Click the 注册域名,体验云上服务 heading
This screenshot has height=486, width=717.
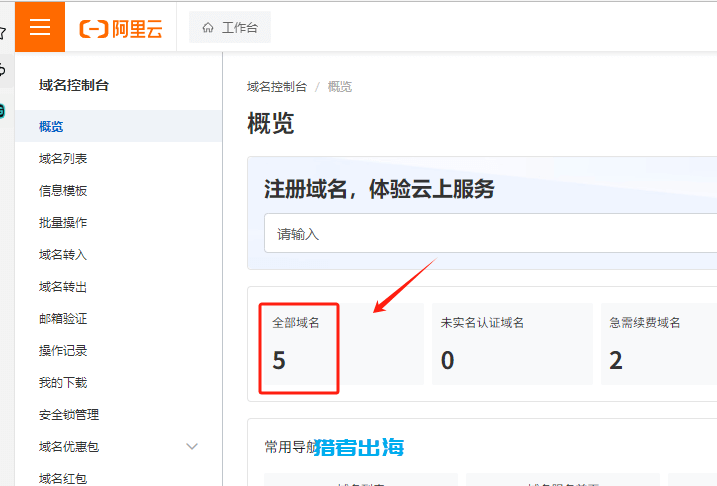[379, 189]
